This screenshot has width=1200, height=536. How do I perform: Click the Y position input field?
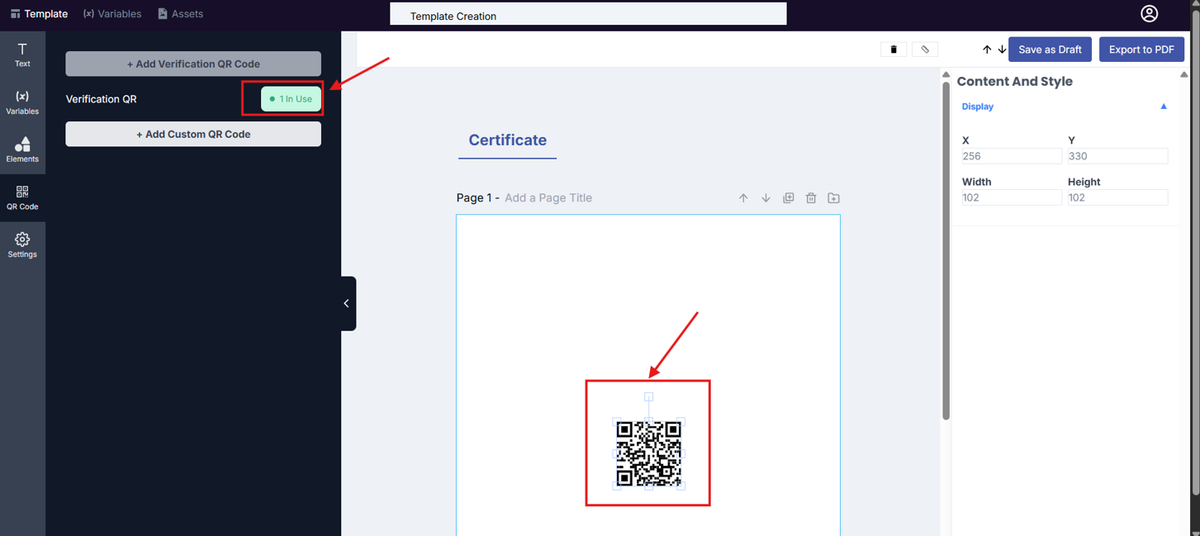(1117, 156)
